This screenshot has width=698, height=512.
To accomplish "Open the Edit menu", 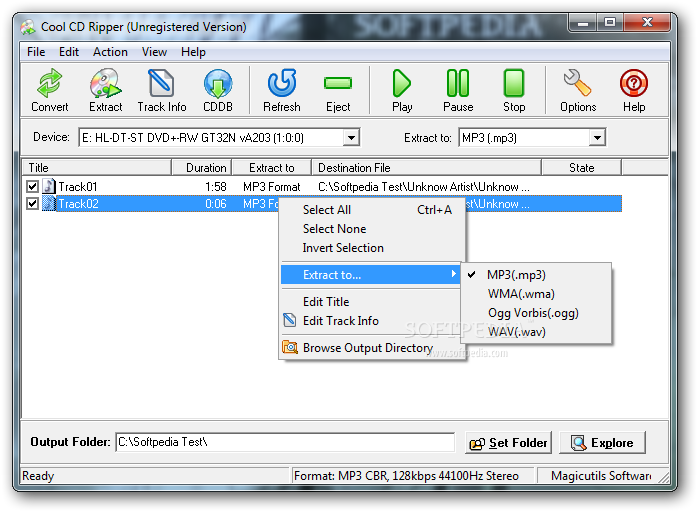I will [69, 52].
